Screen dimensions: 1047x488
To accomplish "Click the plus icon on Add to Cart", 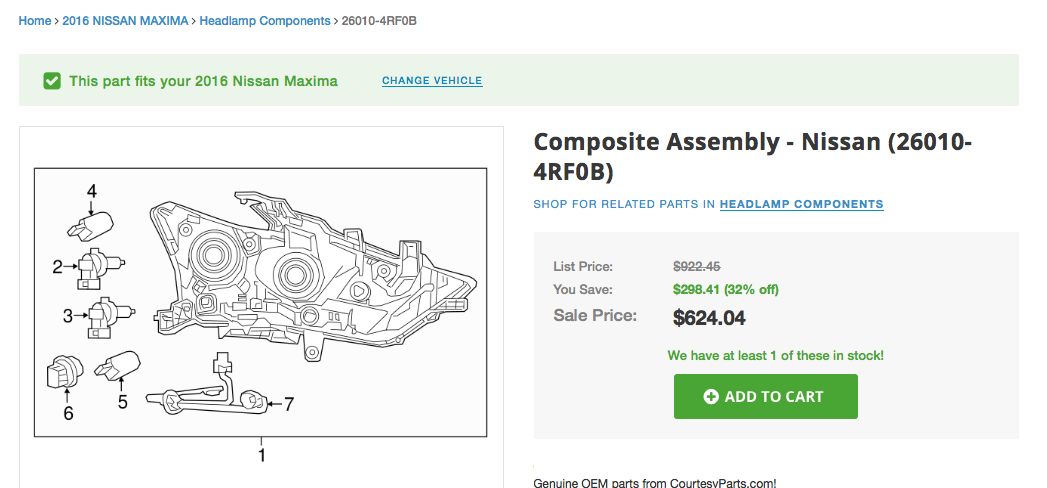I will 711,397.
